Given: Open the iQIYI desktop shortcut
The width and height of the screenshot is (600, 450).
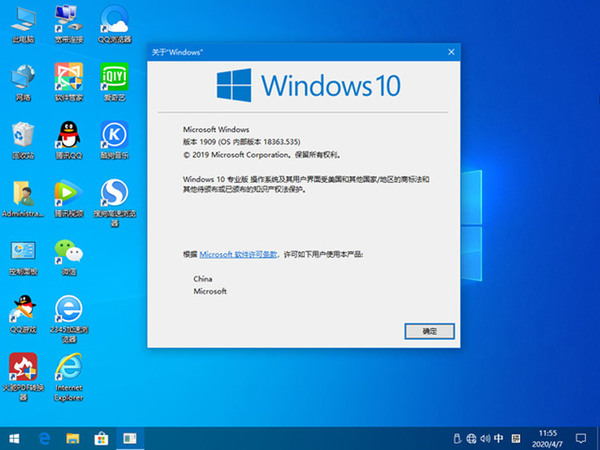Looking at the screenshot, I should pos(115,77).
